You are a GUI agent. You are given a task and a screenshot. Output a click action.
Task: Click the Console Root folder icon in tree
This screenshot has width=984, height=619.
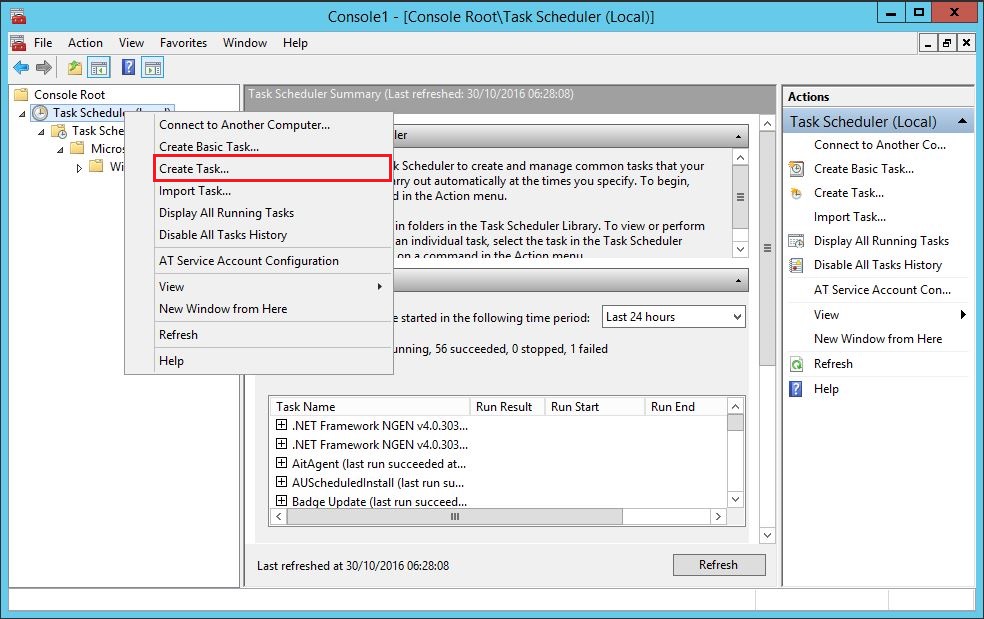point(21,95)
